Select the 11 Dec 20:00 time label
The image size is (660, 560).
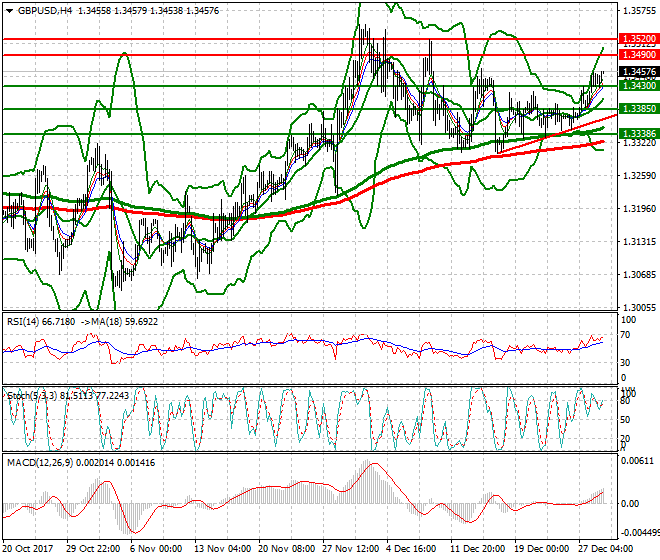[x=478, y=549]
